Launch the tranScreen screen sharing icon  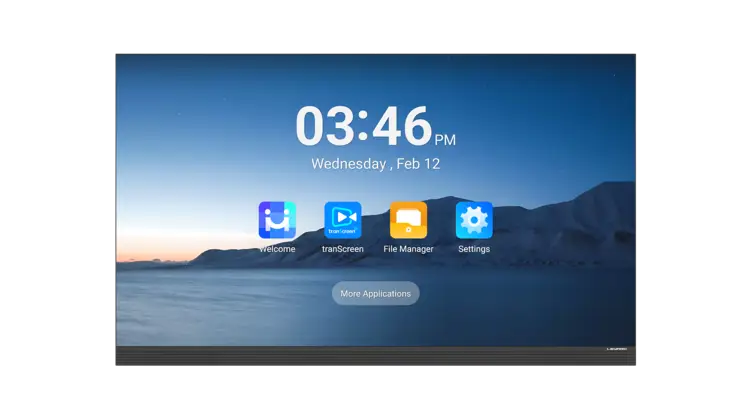tap(343, 220)
